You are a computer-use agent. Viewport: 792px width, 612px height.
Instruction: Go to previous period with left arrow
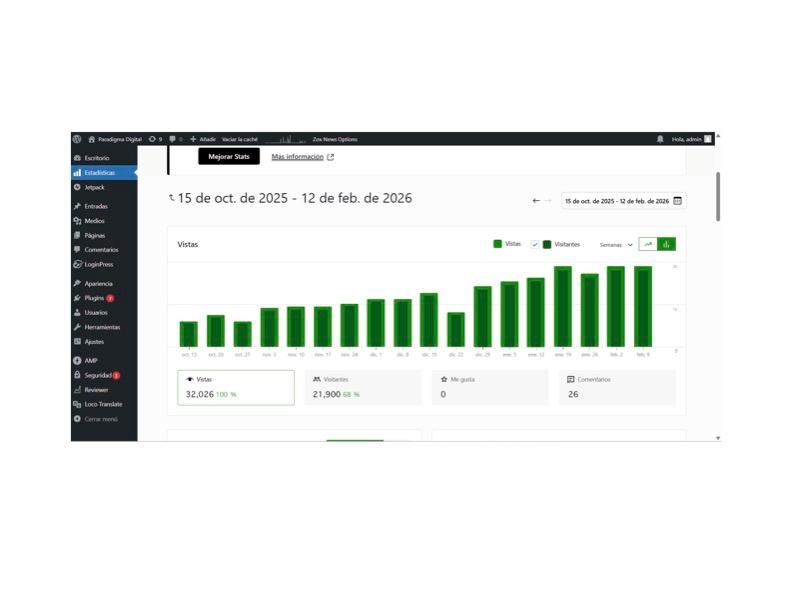coord(536,201)
